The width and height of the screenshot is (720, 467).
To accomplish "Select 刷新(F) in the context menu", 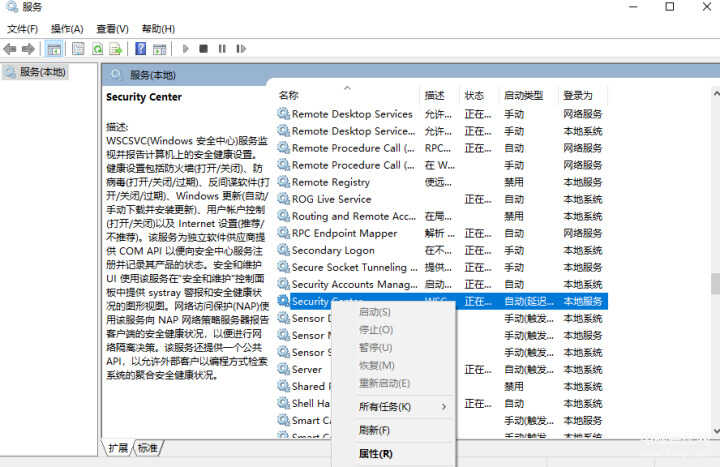I will [x=374, y=430].
